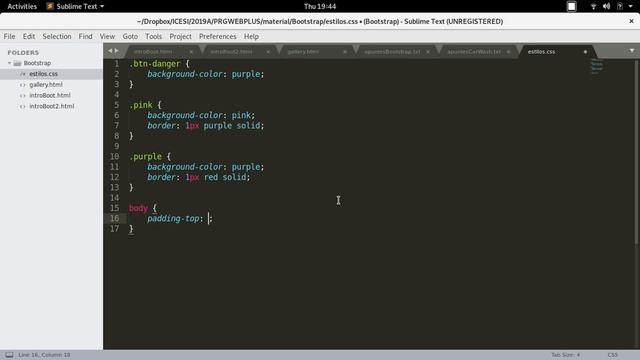
Task: Open the Preferences menu
Action: [218, 36]
